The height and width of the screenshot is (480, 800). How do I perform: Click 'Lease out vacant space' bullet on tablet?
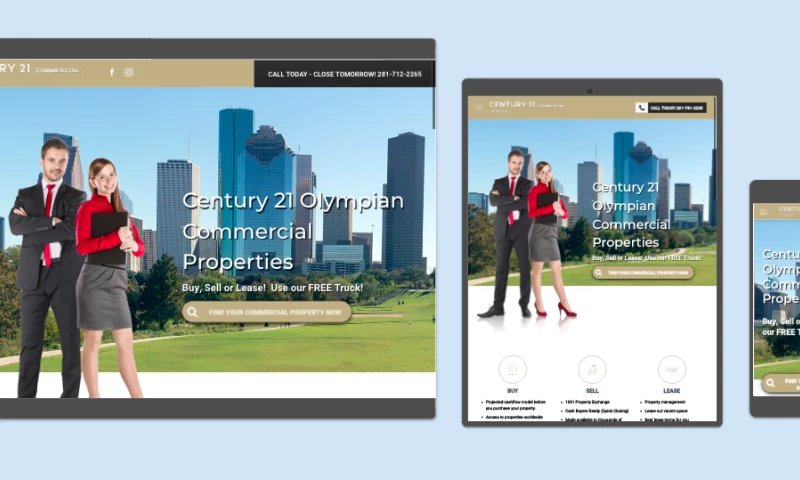tap(666, 411)
